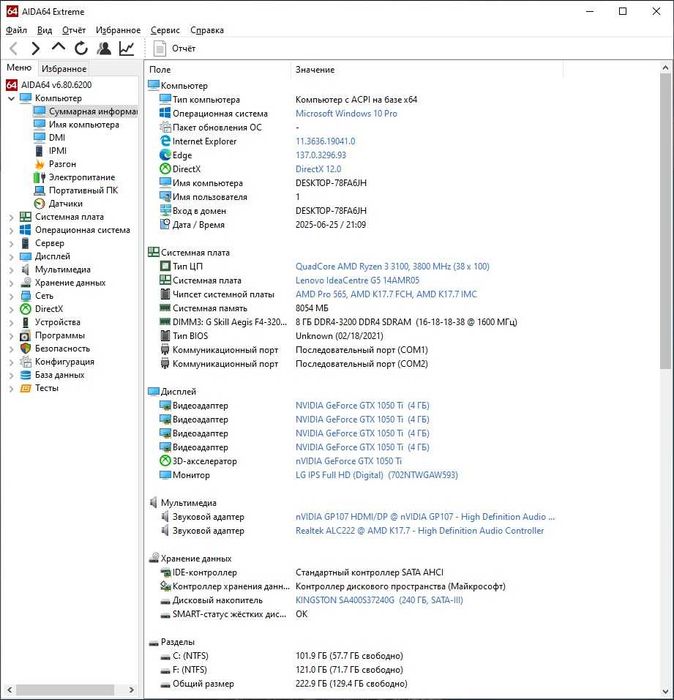Click the Датчики sensor gauge icon
The image size is (674, 700).
click(40, 204)
